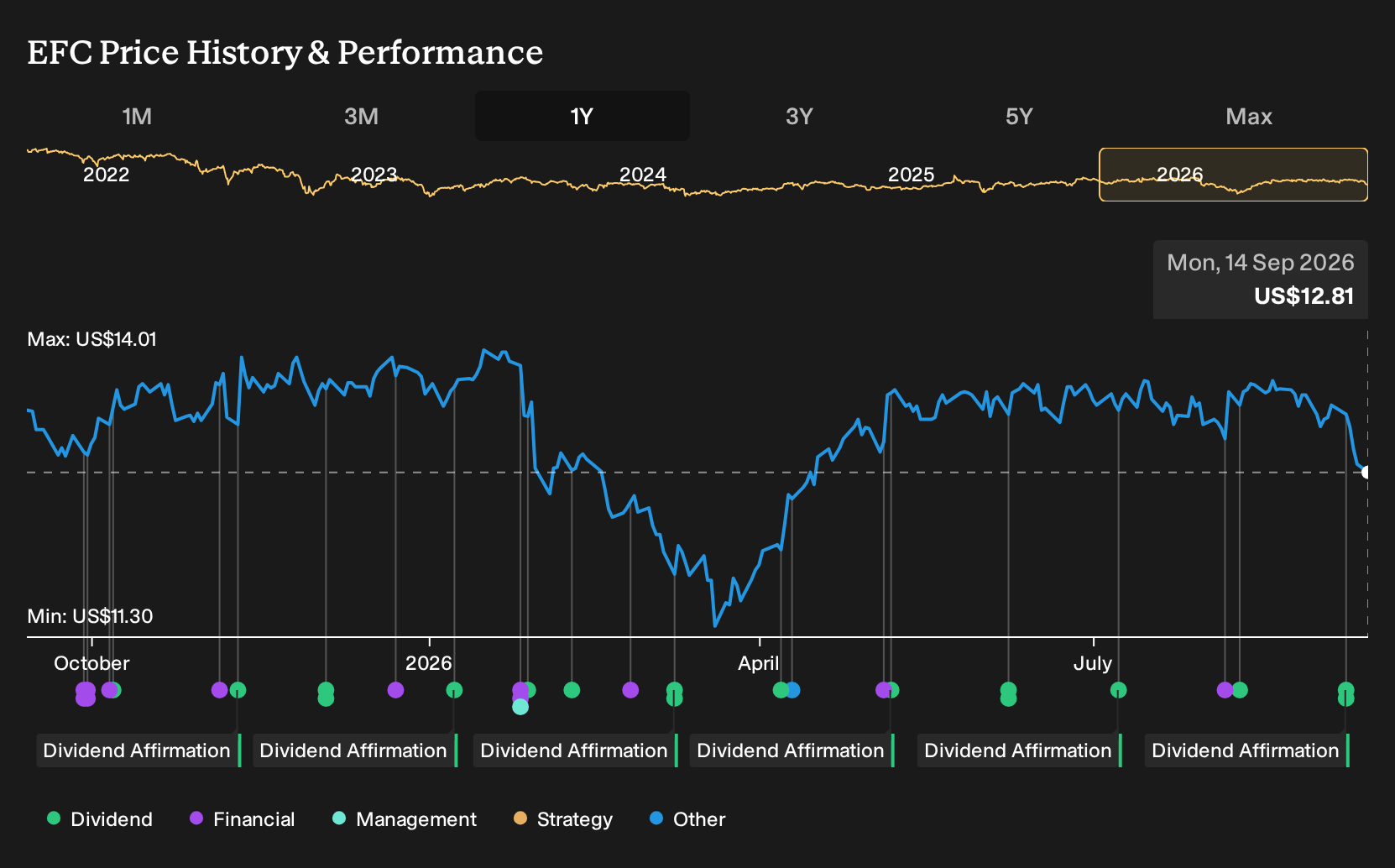The image size is (1395, 868).
Task: Toggle Dividend events in the legend
Action: [100, 819]
